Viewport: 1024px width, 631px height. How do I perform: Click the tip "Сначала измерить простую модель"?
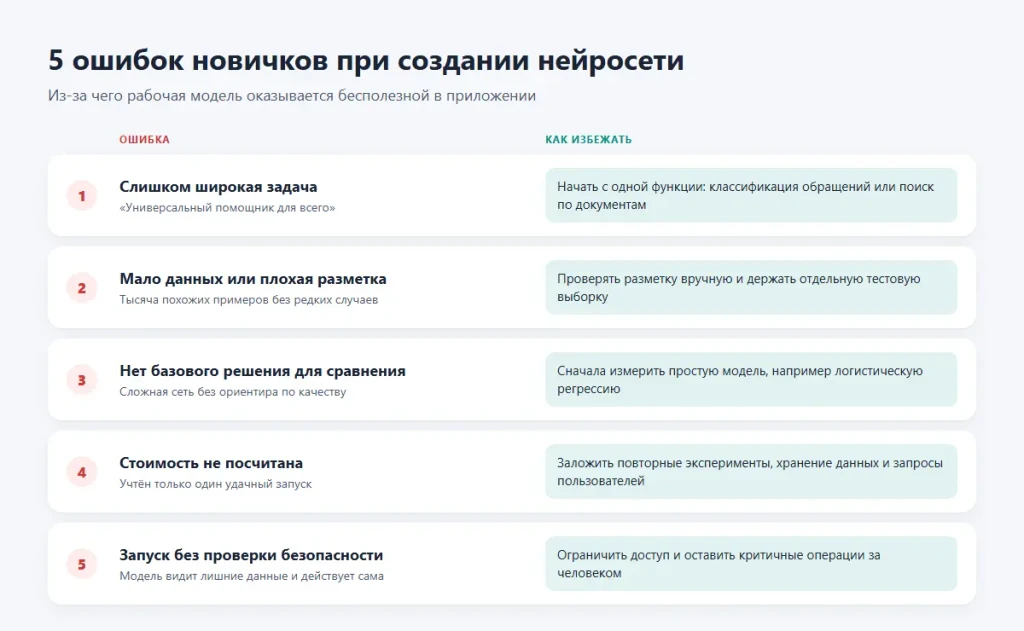(751, 380)
